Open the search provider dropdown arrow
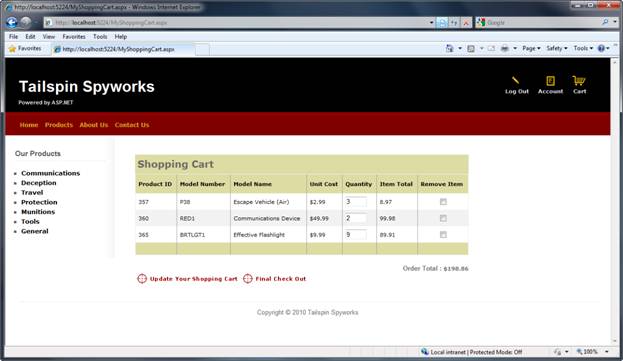 coord(615,23)
